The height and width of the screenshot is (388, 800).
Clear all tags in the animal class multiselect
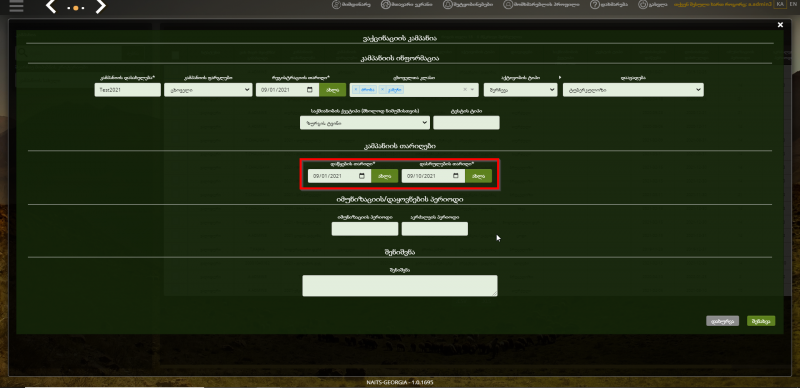coord(465,89)
